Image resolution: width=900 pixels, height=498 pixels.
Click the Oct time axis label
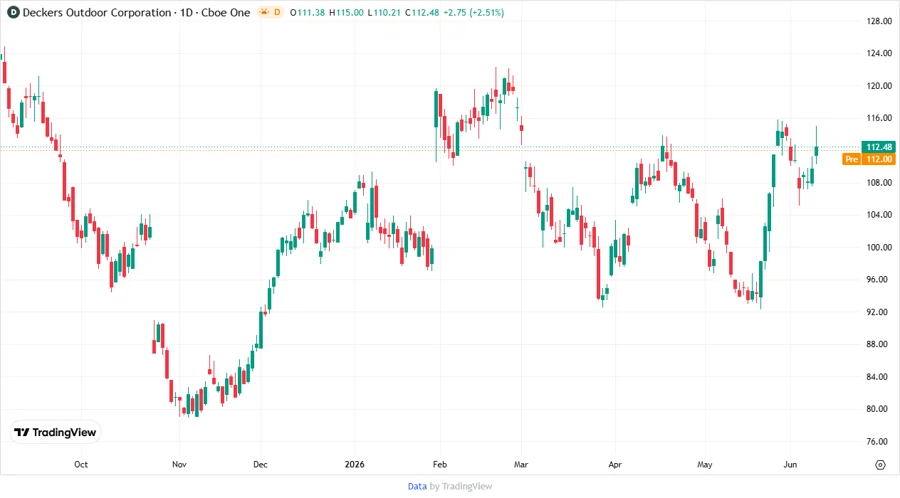[x=81, y=465]
